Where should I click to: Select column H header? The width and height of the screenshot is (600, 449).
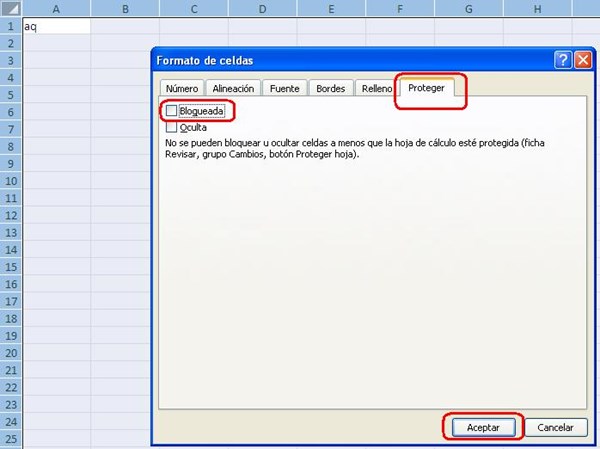tap(537, 8)
